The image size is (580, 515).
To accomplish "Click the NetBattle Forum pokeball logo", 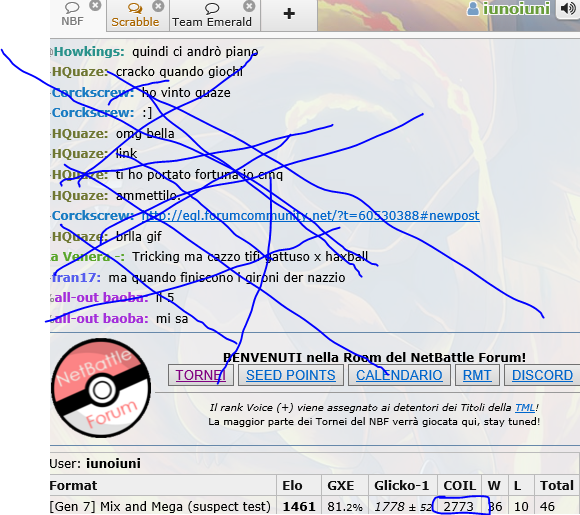I will [x=101, y=388].
